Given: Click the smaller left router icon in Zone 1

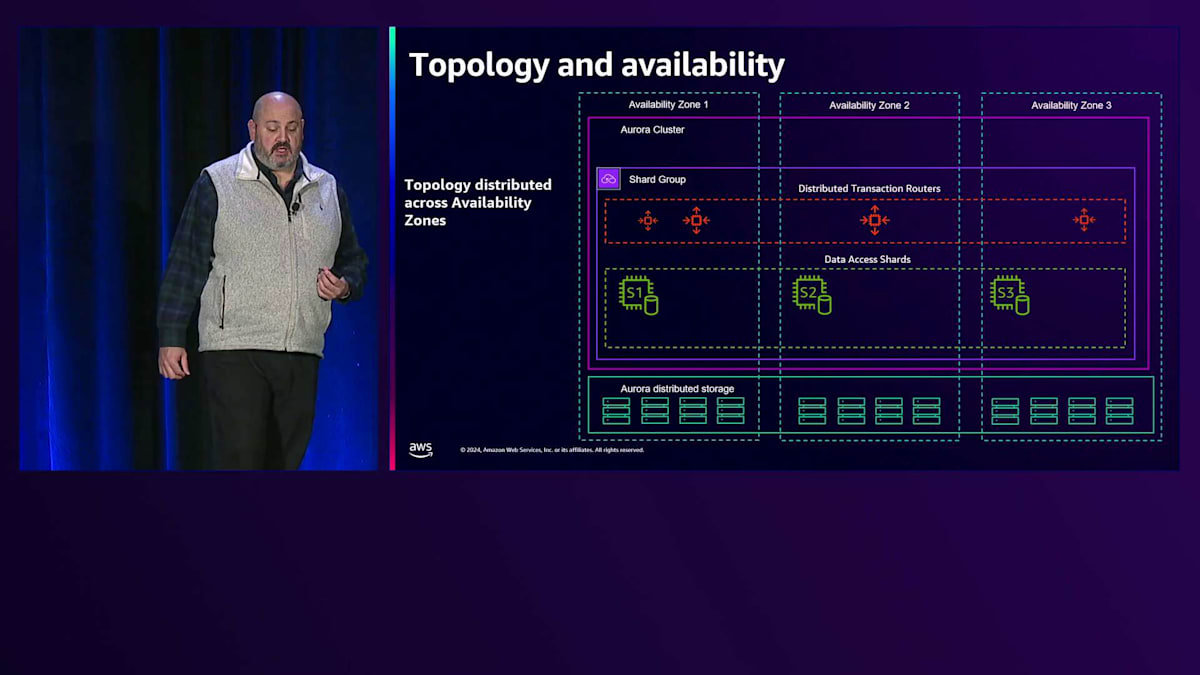Looking at the screenshot, I should point(648,220).
